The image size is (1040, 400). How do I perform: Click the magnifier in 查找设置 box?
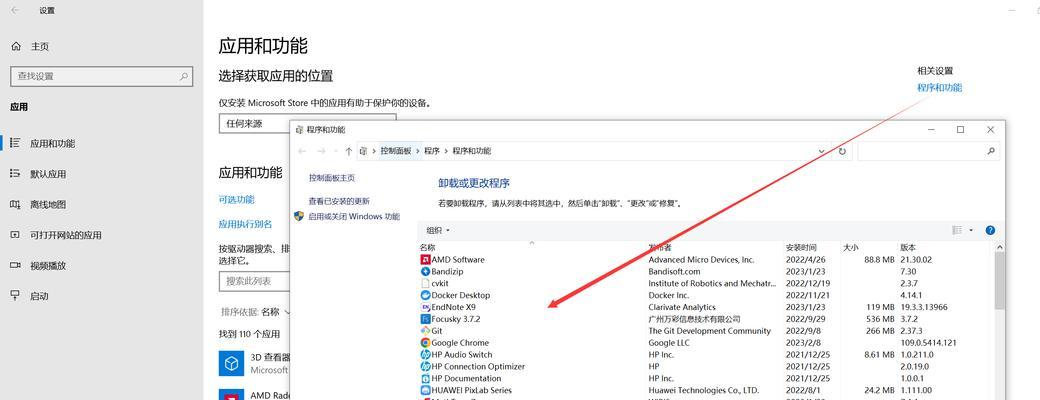(184, 76)
